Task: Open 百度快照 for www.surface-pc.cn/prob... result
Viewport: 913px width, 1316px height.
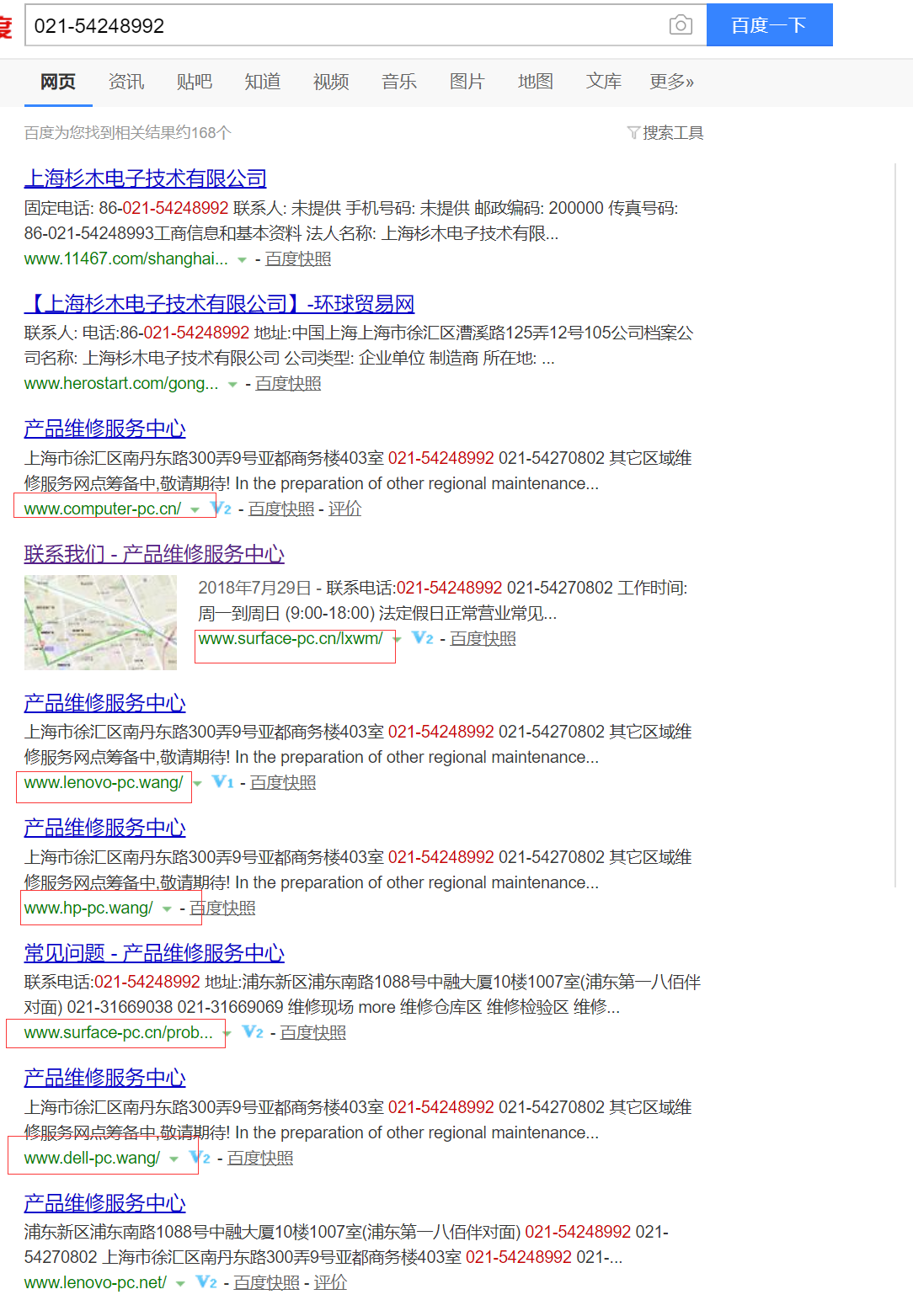Action: 312,1033
